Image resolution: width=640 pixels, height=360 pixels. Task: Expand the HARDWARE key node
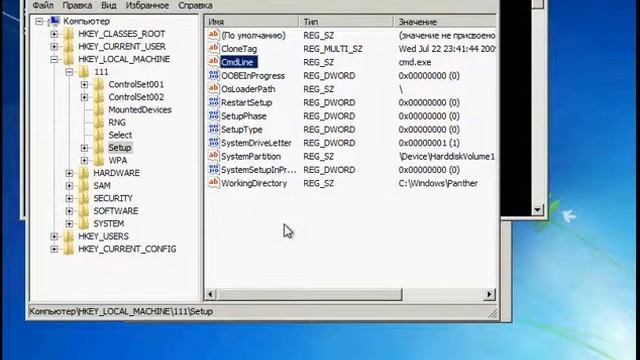[69, 173]
